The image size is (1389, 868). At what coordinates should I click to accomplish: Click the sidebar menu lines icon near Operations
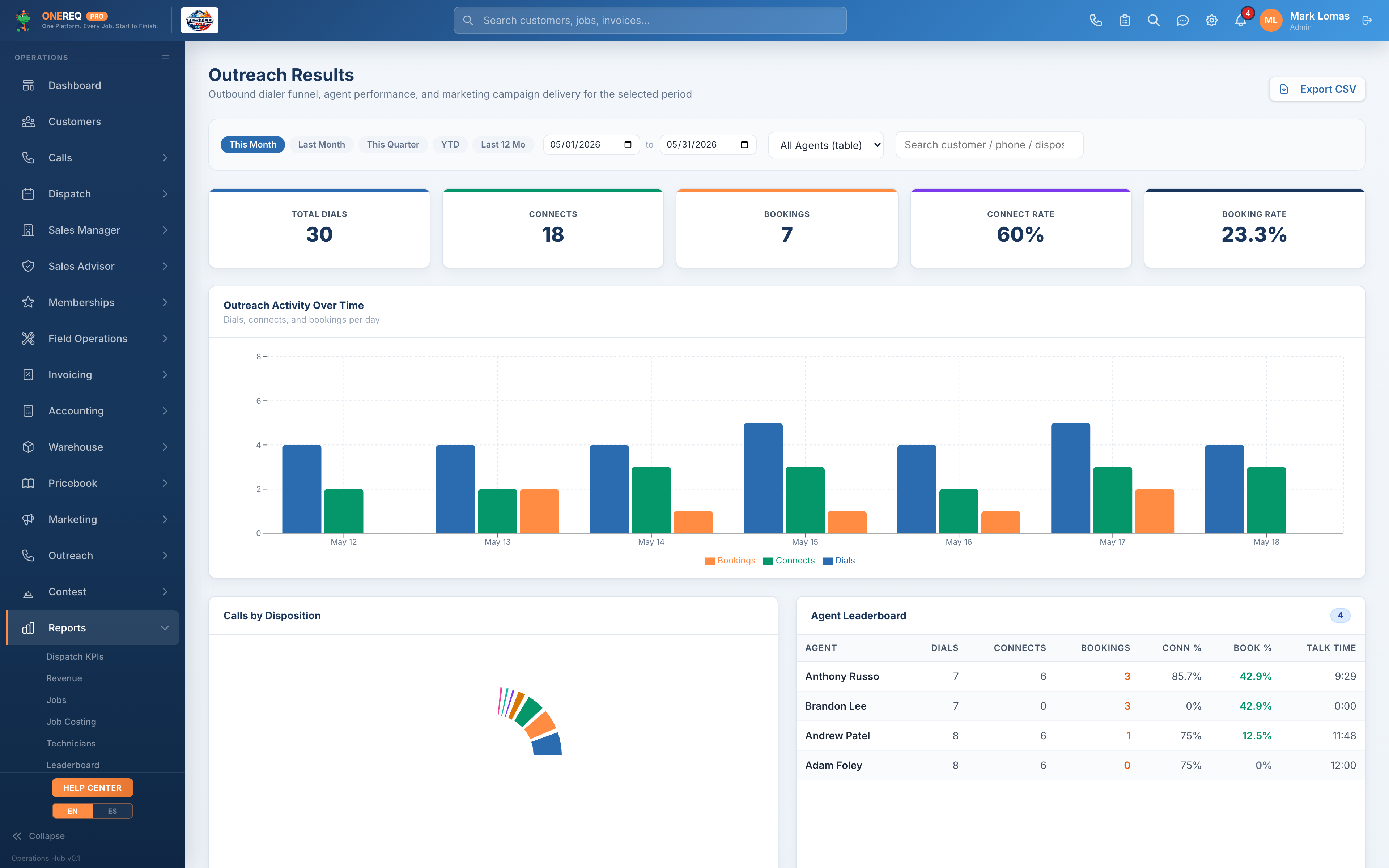165,58
